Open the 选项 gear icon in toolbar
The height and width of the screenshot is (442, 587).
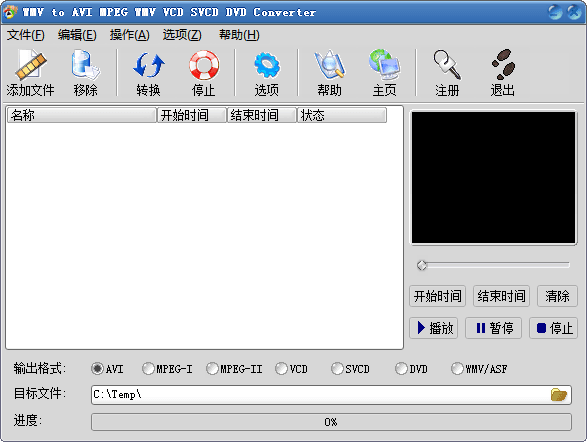tap(267, 65)
